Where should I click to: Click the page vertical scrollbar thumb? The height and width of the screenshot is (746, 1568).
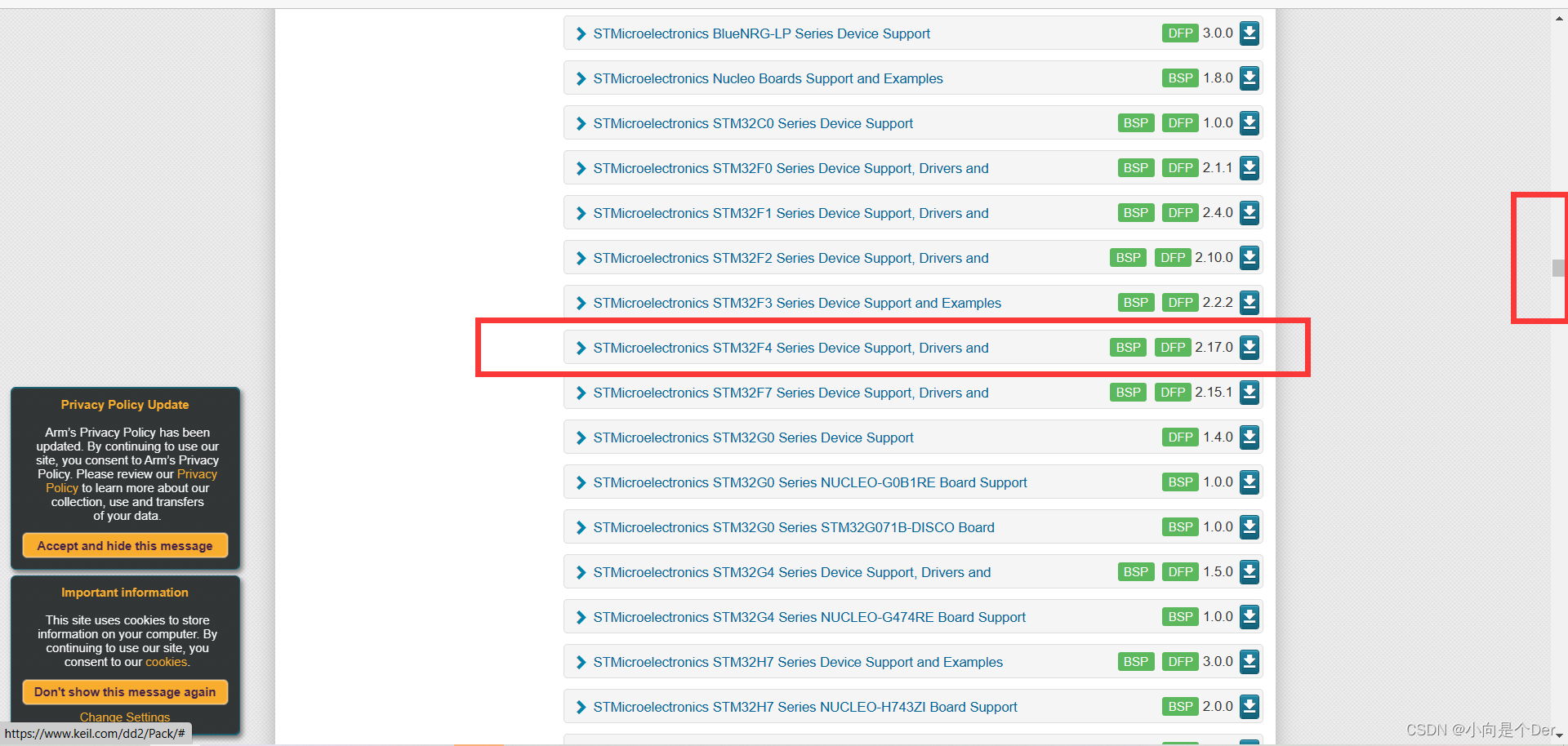coord(1558,268)
